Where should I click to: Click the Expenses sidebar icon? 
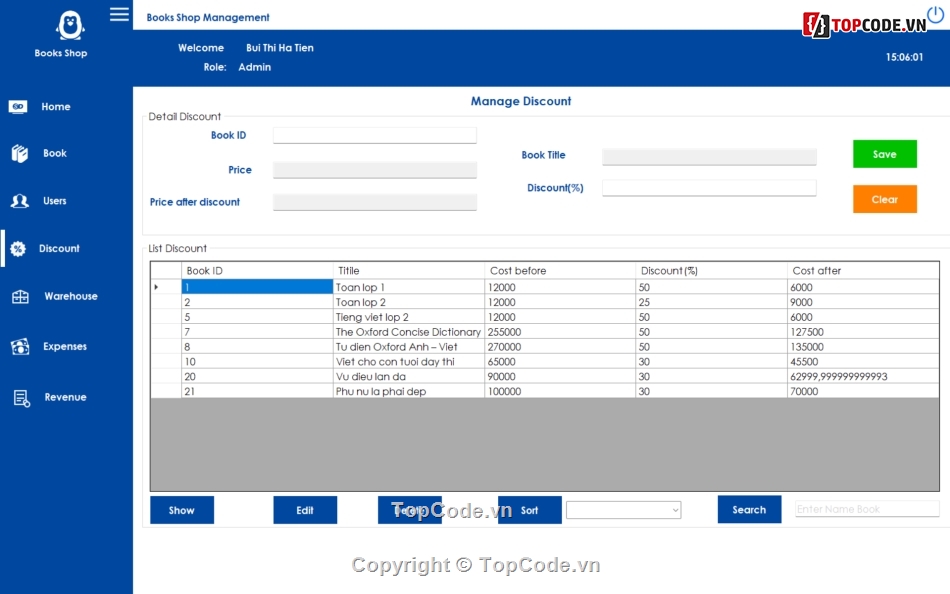(20, 346)
